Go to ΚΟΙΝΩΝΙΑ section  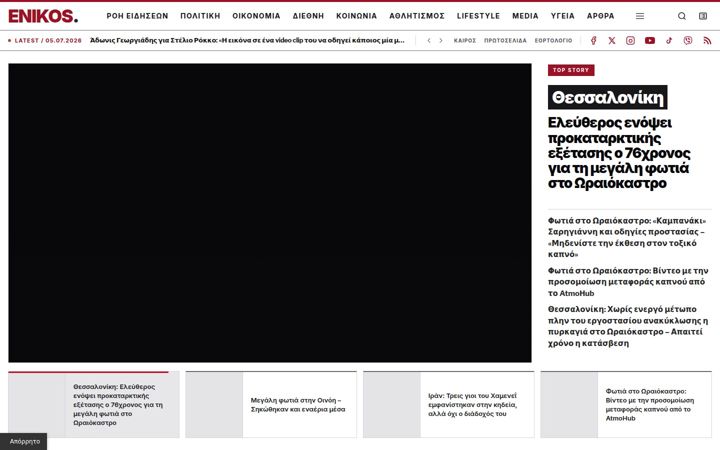(x=356, y=16)
